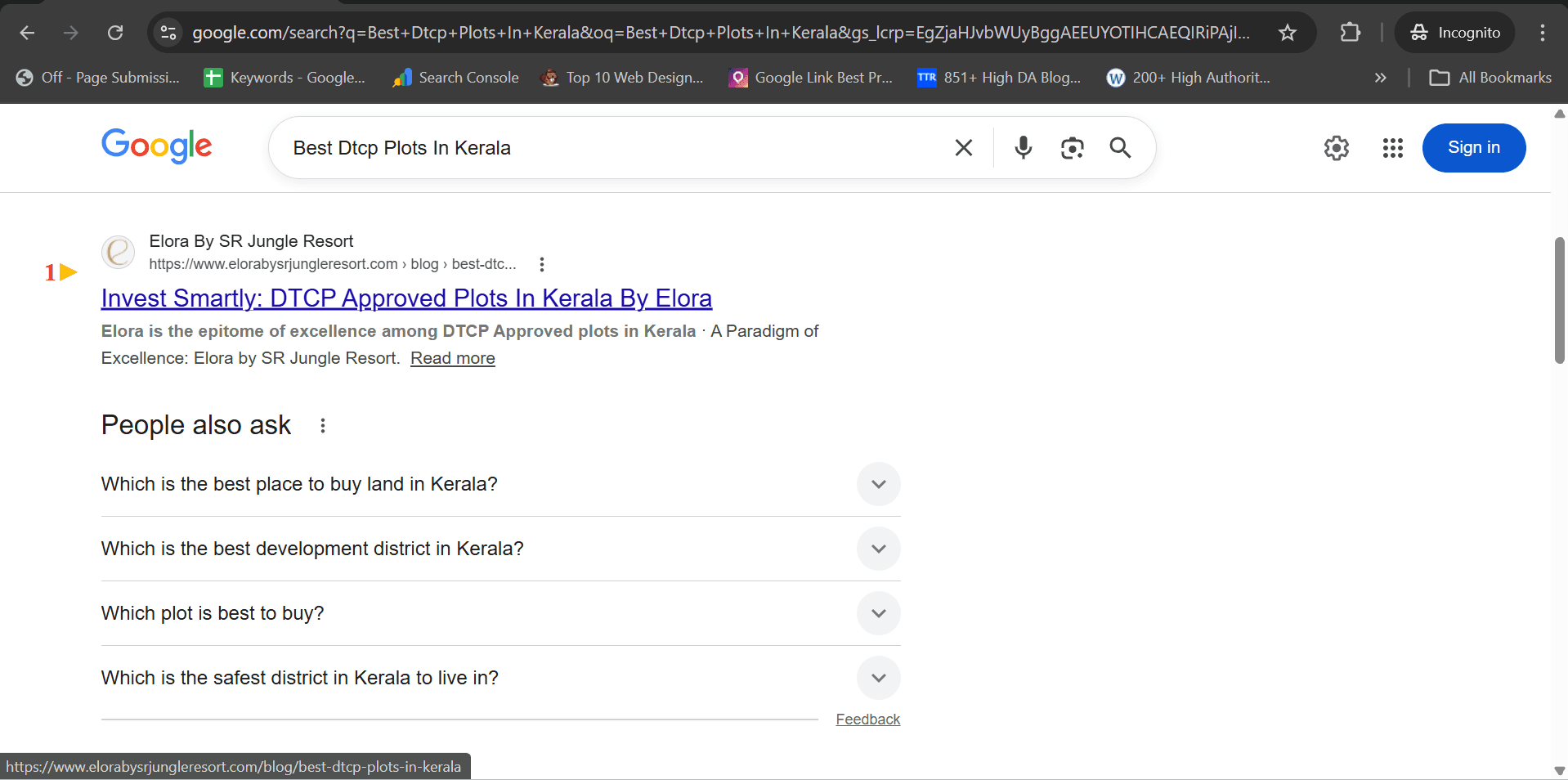Open Google quick settings gear
The image size is (1568, 780).
click(x=1337, y=148)
